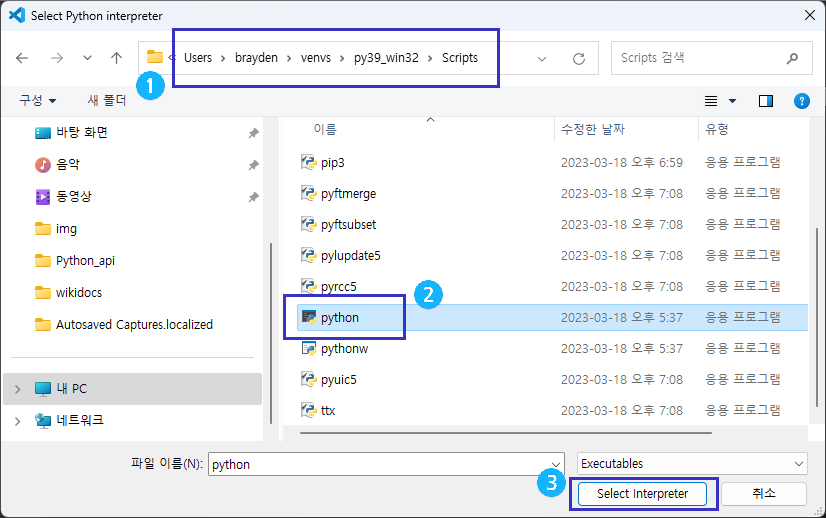
Task: Open the Executables file type dropdown
Action: pos(691,464)
